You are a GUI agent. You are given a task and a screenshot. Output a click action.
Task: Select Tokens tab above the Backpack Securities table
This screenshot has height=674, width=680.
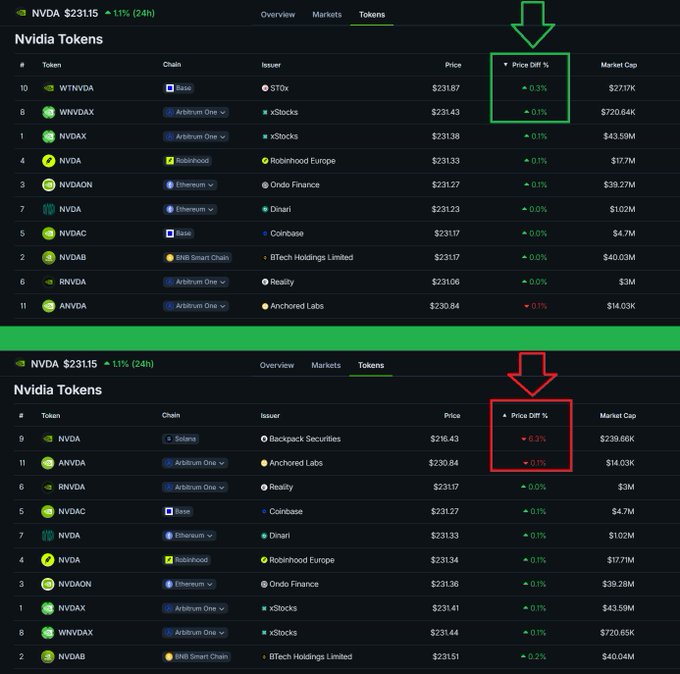click(371, 365)
